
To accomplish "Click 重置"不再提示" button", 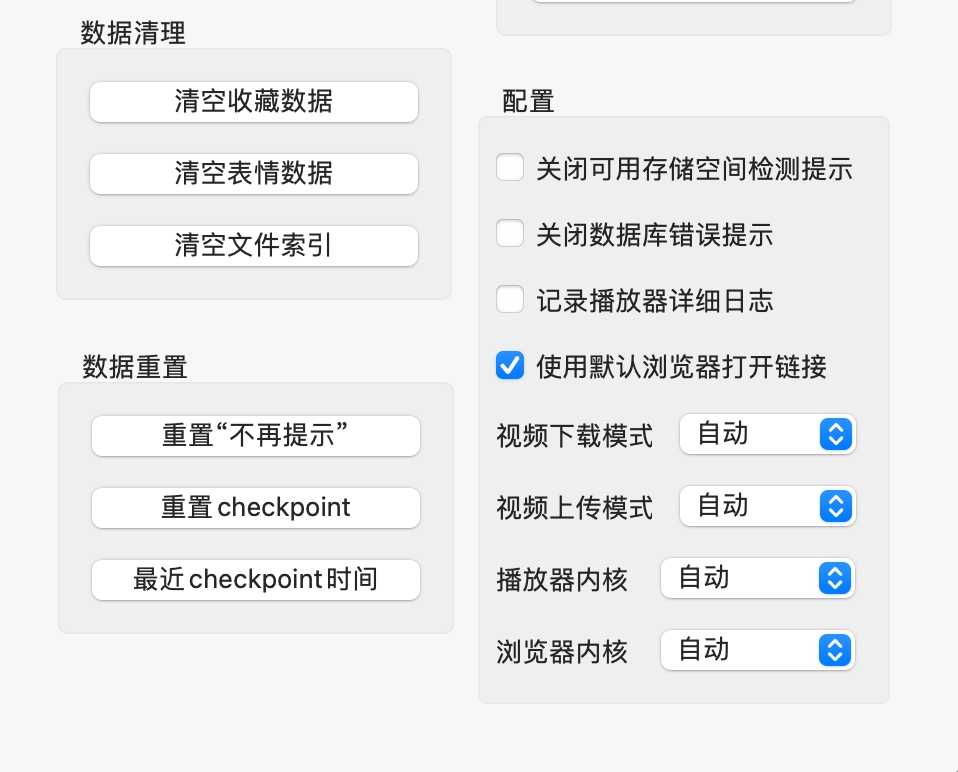I will [x=255, y=435].
